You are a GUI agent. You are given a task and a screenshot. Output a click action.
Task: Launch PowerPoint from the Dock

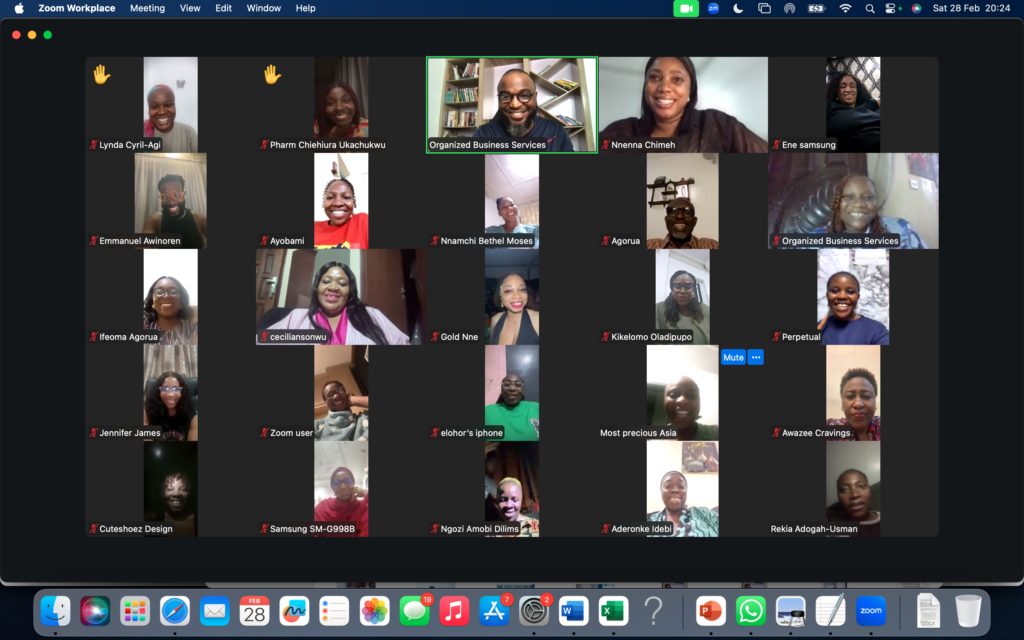(710, 610)
